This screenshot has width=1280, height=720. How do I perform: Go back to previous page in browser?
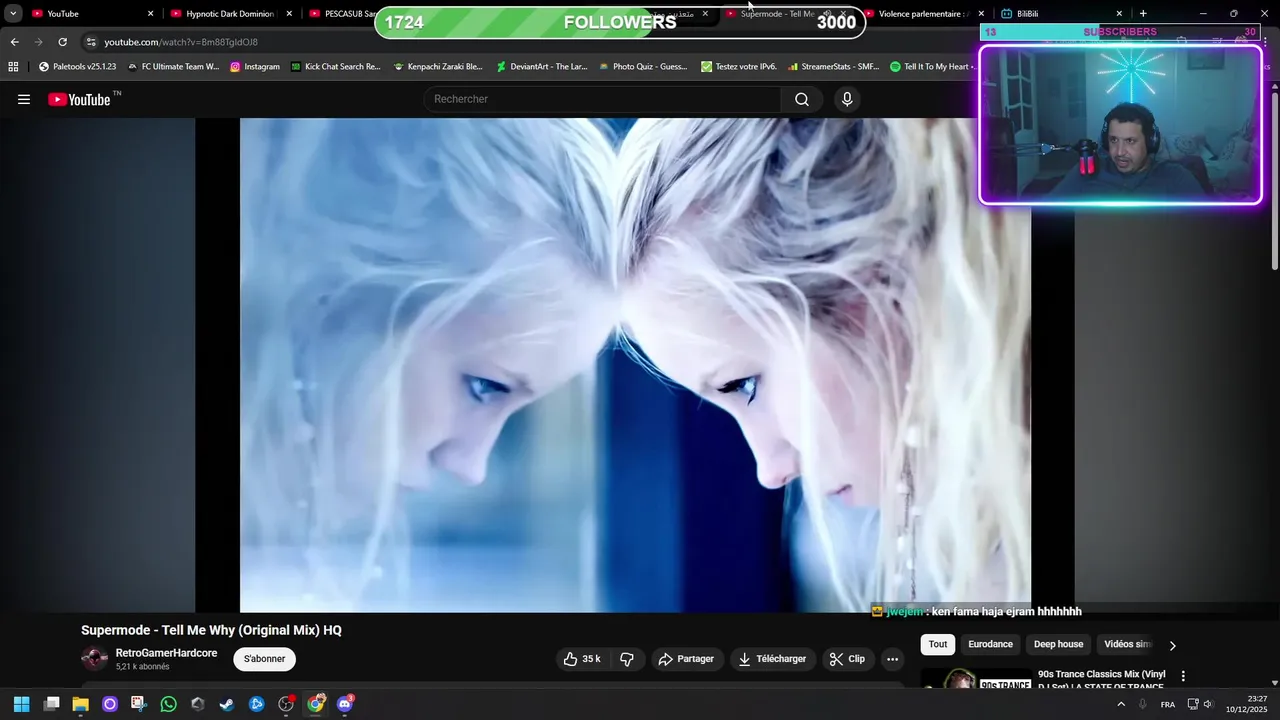(14, 42)
